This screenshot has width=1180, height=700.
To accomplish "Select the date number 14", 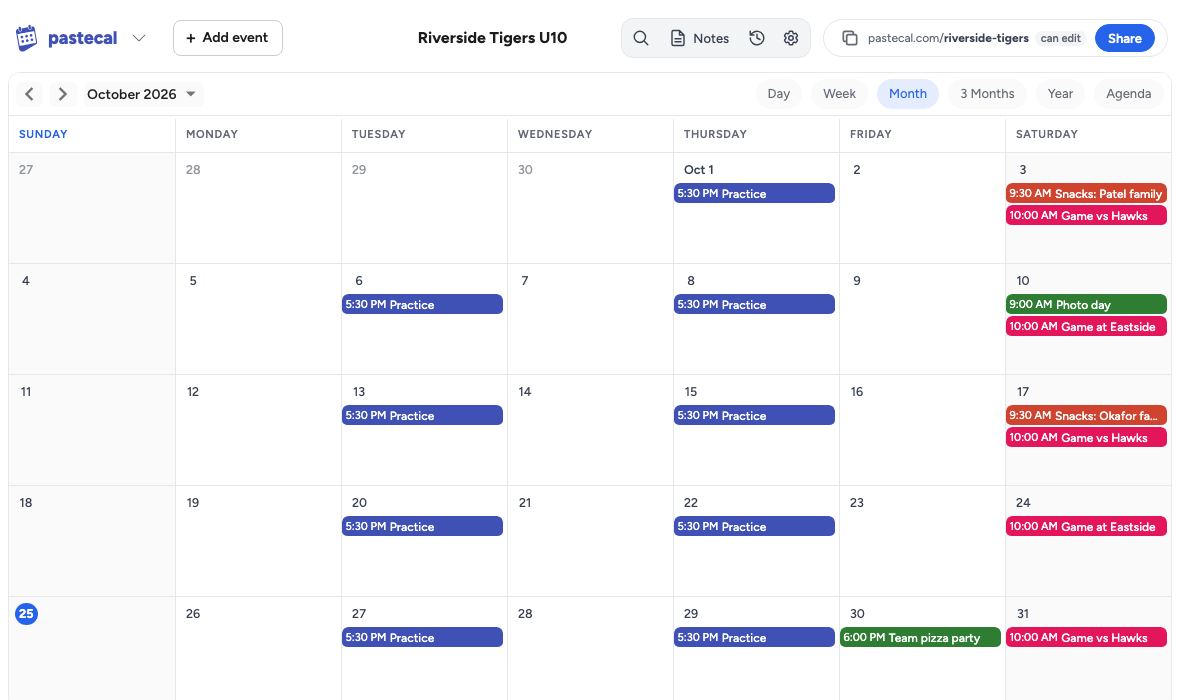I will tap(525, 391).
